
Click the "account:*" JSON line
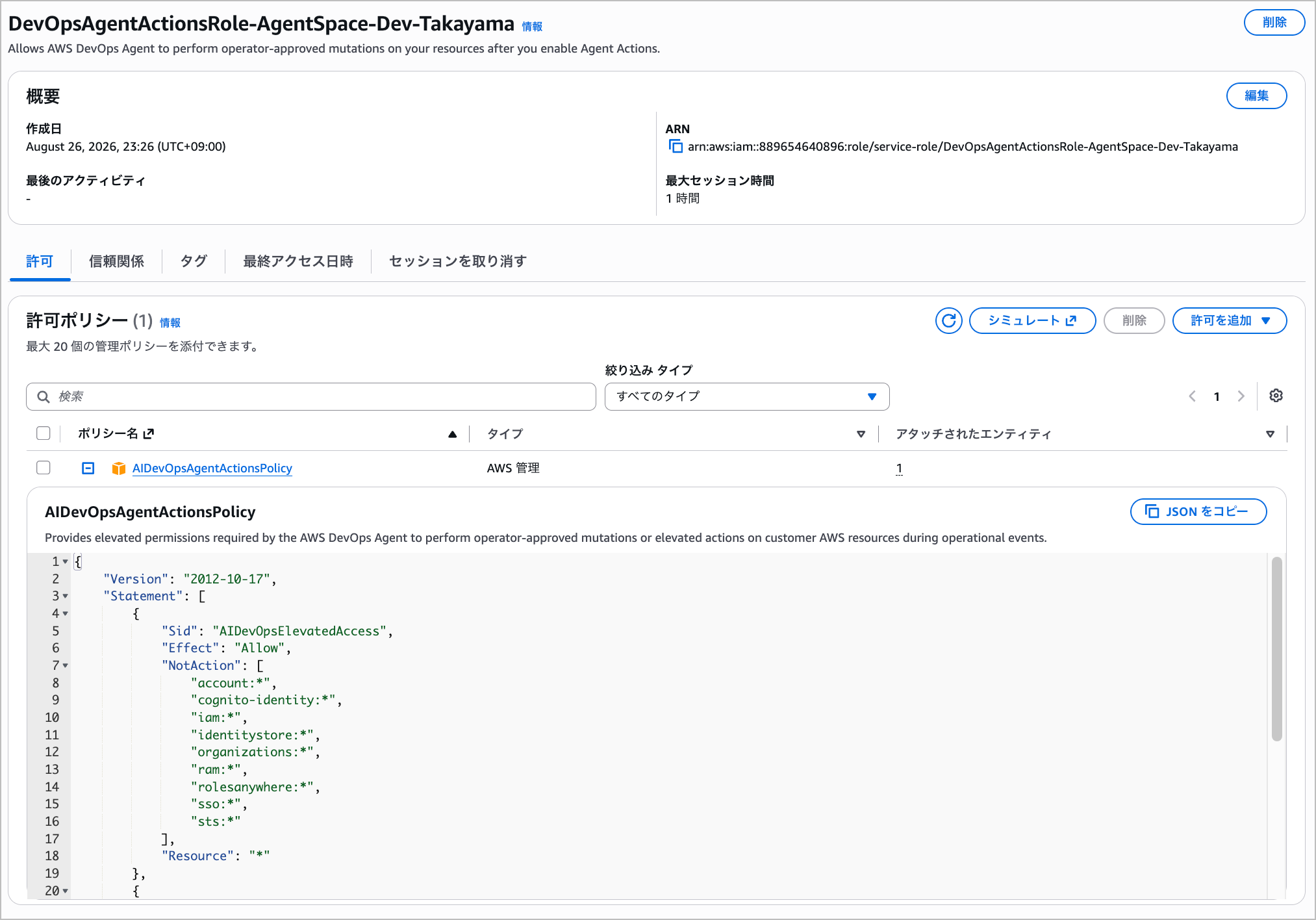coord(234,683)
